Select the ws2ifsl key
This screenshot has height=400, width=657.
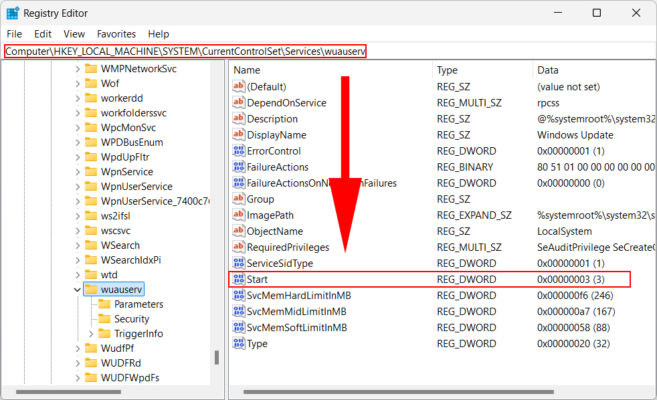pos(115,216)
